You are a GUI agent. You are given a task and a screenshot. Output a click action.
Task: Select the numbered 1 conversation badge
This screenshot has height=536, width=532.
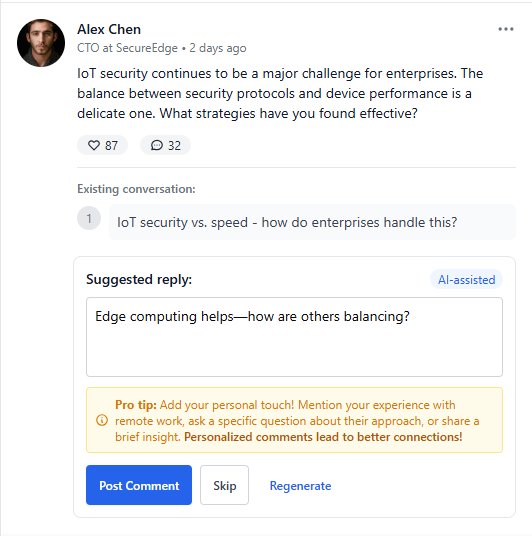(89, 218)
